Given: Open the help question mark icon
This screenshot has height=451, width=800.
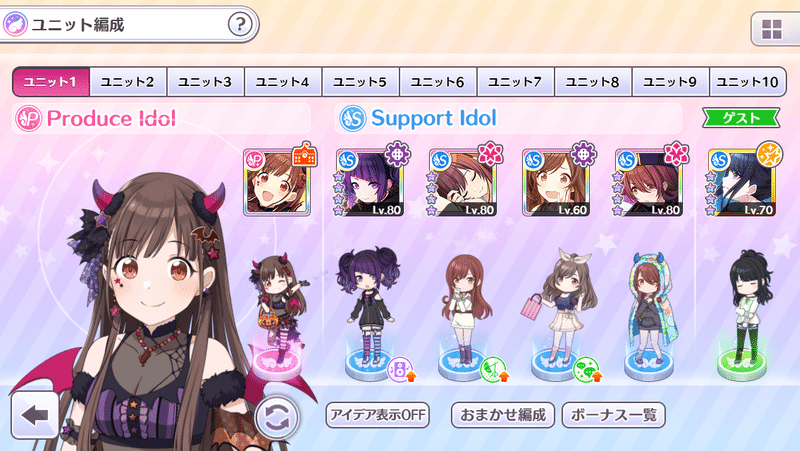Looking at the screenshot, I should click(x=239, y=24).
